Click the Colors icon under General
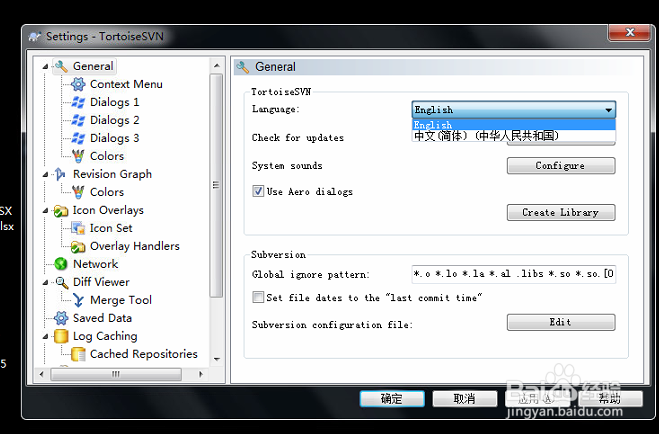 pyautogui.click(x=78, y=156)
